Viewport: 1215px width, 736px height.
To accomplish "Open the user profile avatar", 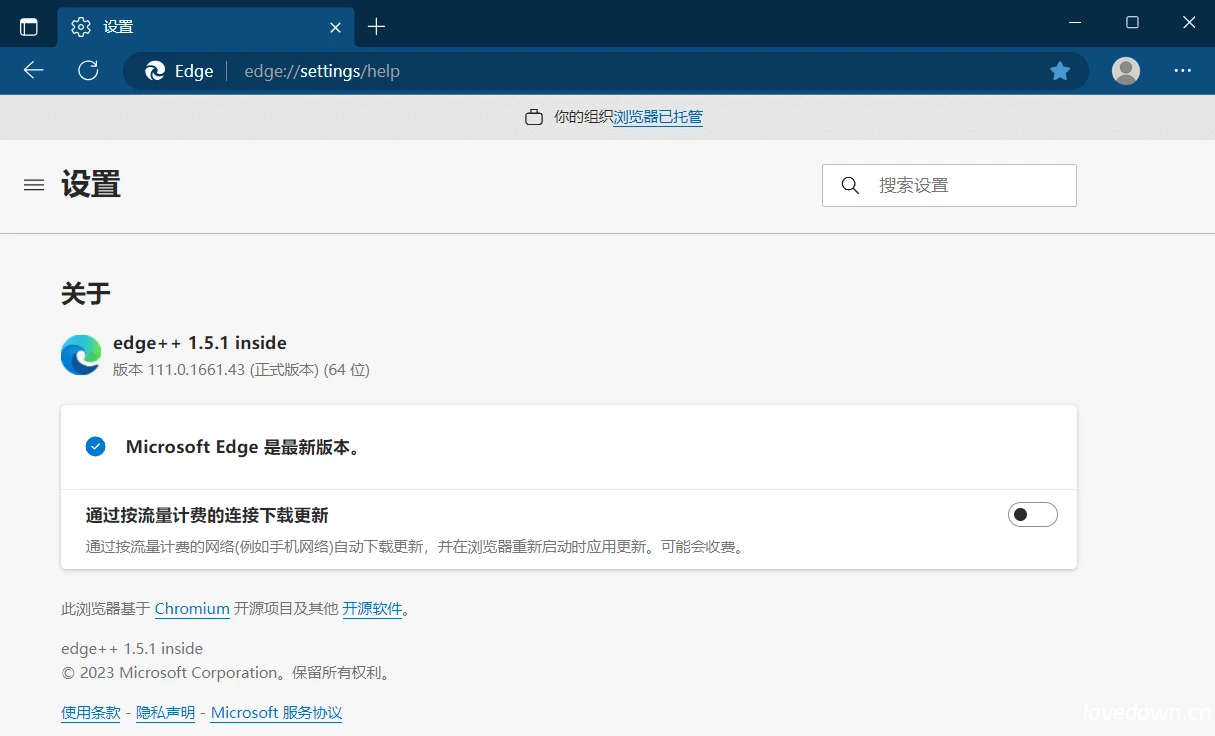I will pyautogui.click(x=1125, y=70).
